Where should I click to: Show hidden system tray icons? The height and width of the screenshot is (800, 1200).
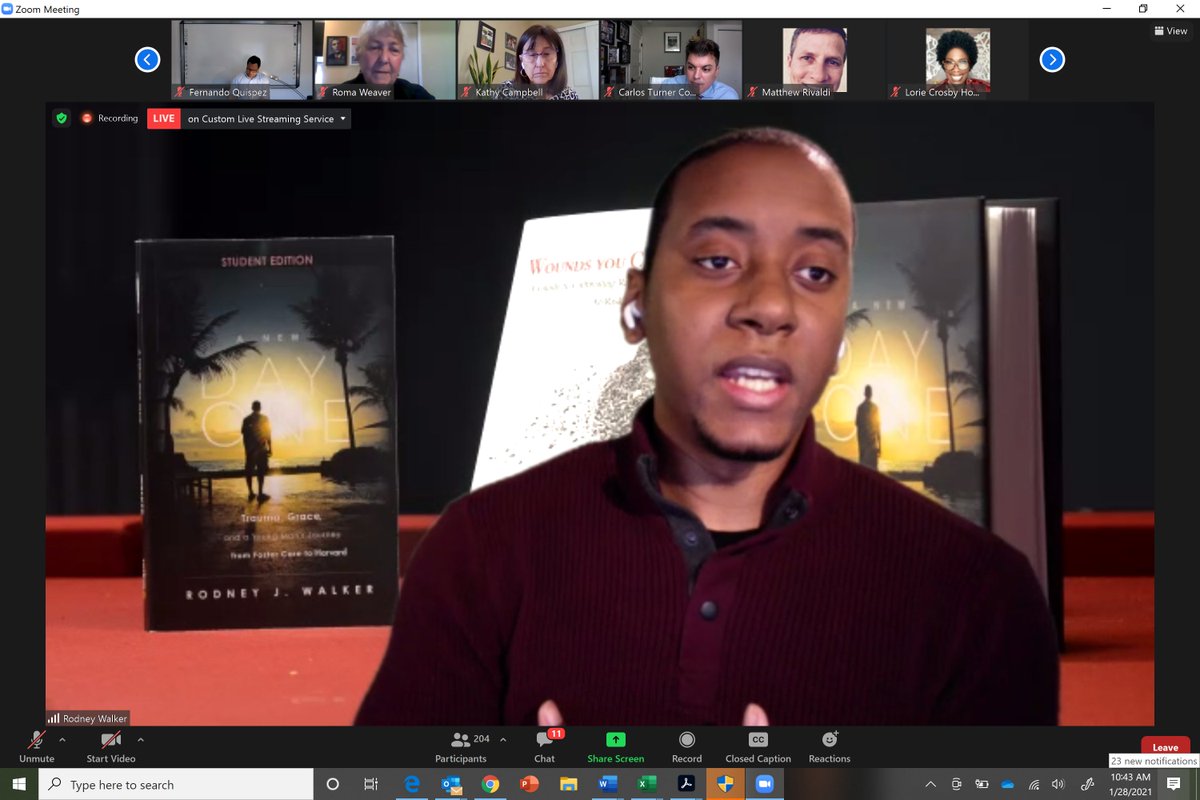tap(931, 784)
